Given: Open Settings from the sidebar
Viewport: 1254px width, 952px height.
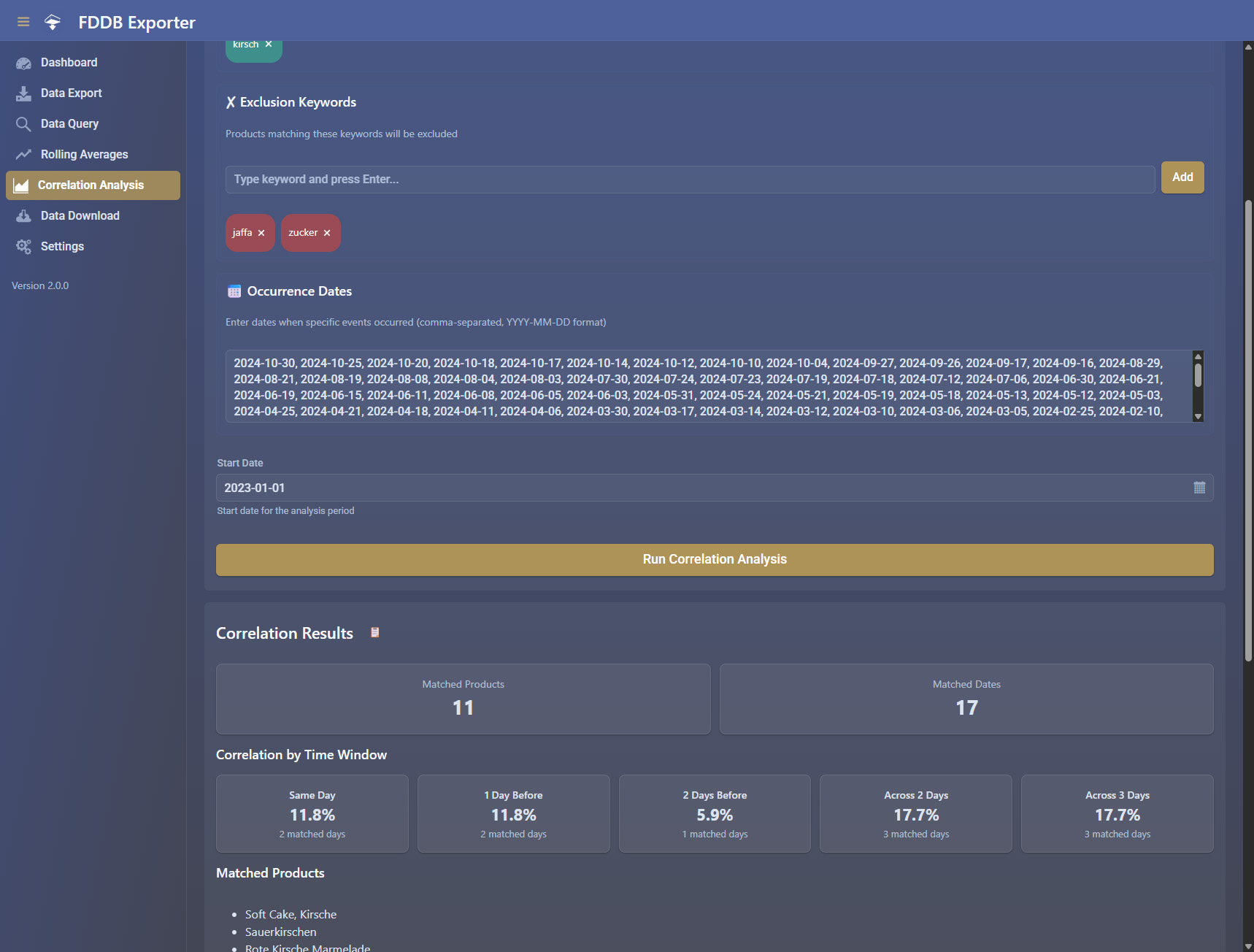Looking at the screenshot, I should click(62, 247).
